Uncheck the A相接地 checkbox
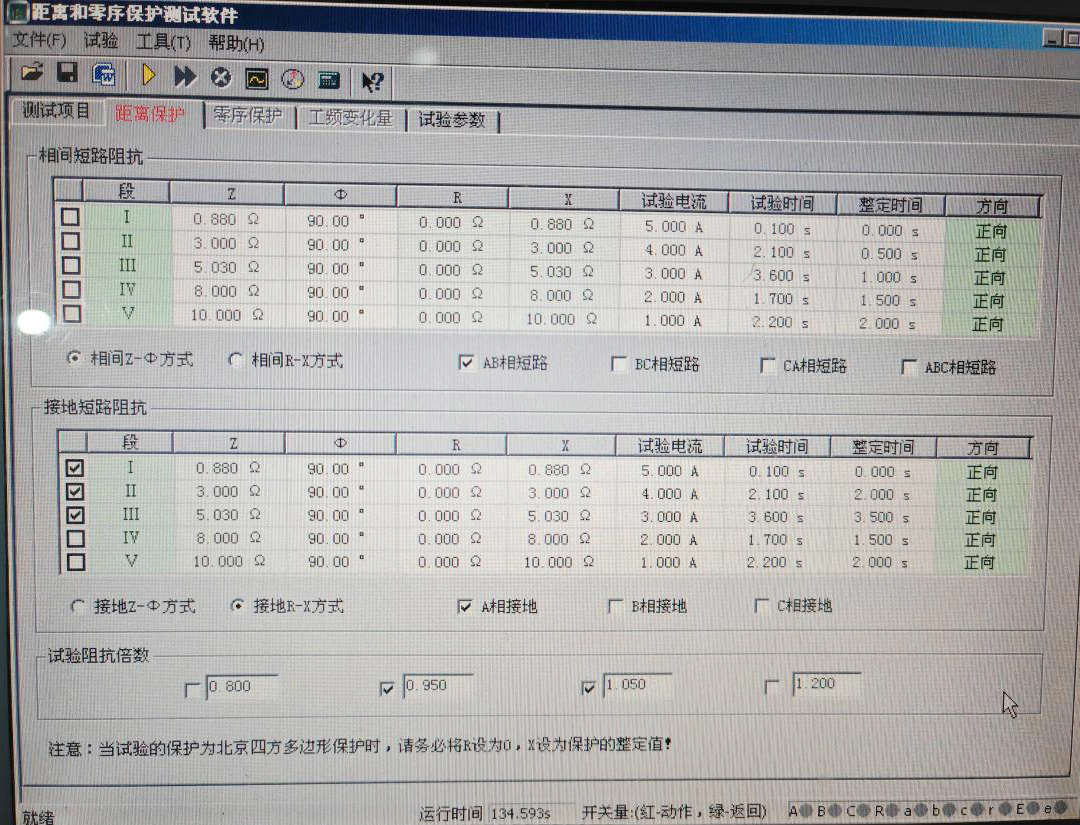 [465, 607]
